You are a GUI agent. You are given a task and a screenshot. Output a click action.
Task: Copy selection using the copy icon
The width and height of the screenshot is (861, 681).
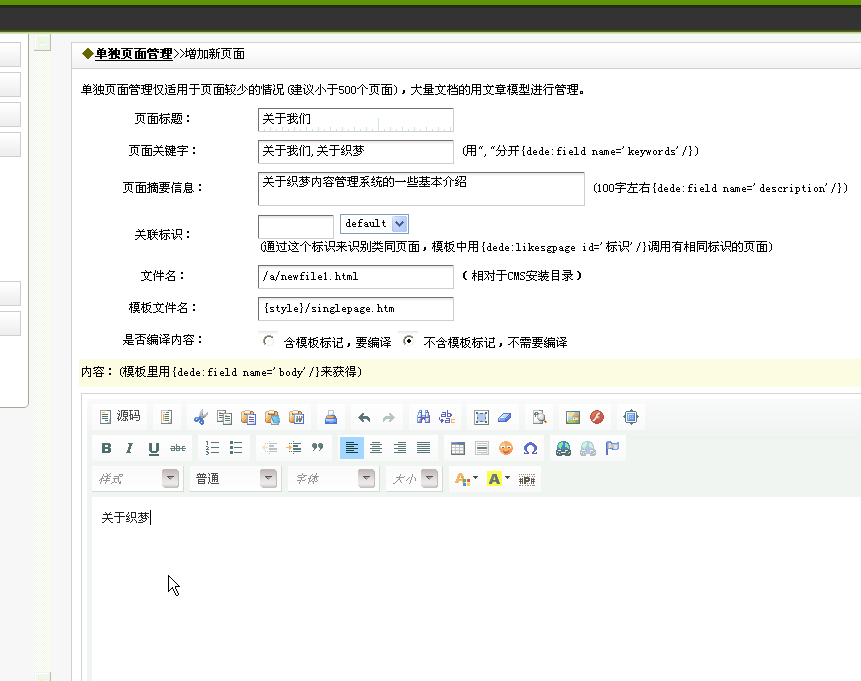(x=224, y=417)
